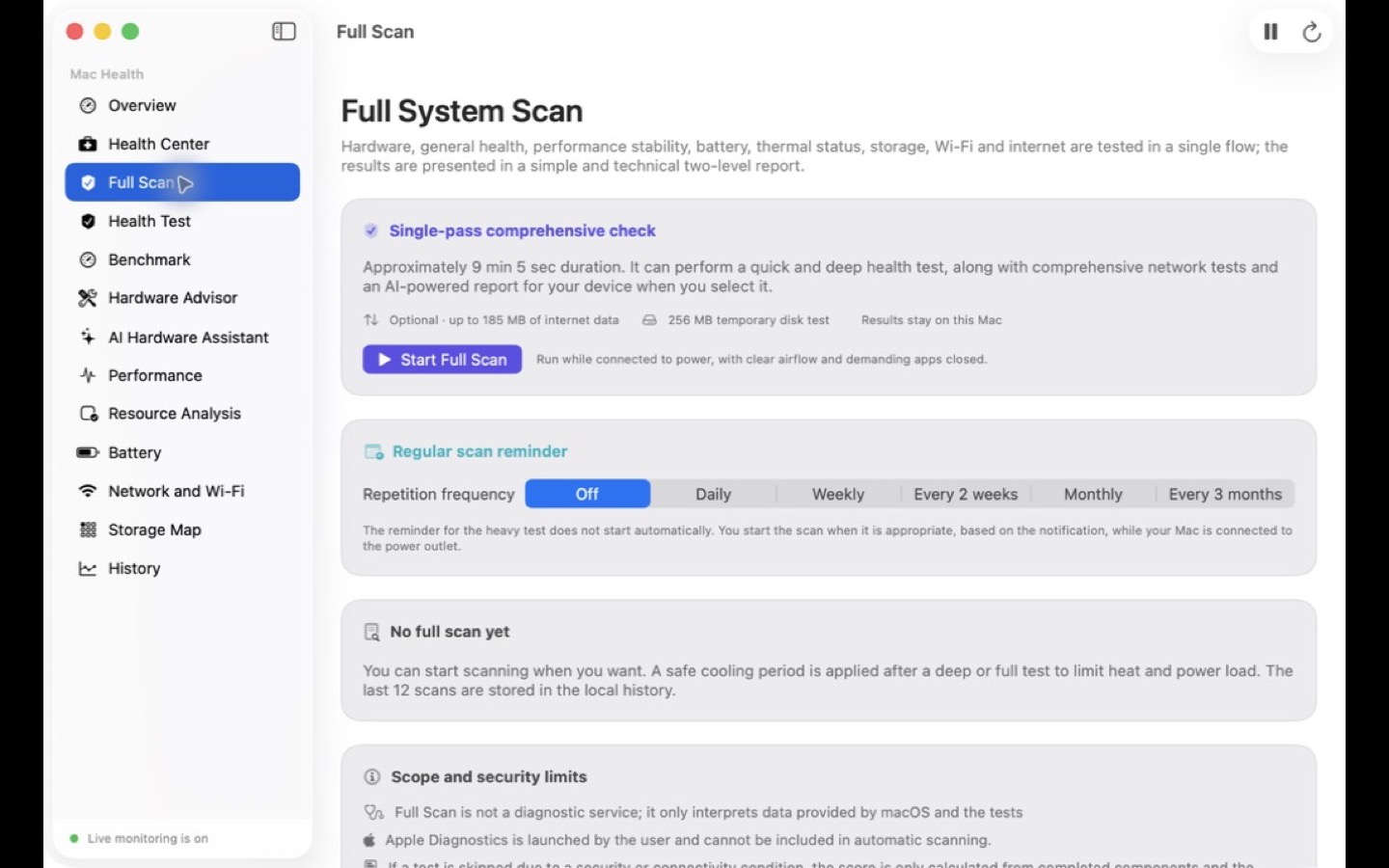Pause live monitoring with the pause icon

(1270, 32)
